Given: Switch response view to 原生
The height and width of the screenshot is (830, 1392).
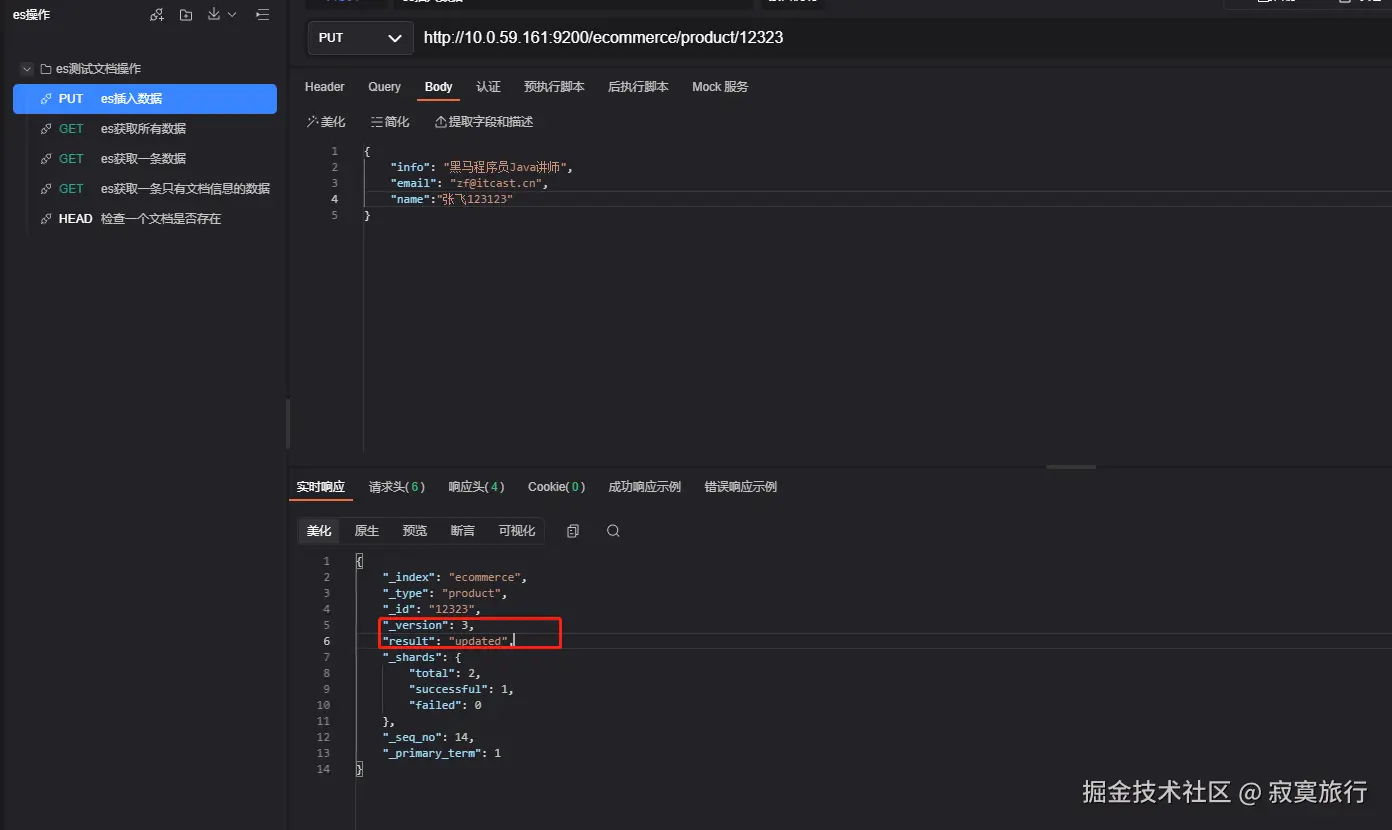Looking at the screenshot, I should click(367, 531).
